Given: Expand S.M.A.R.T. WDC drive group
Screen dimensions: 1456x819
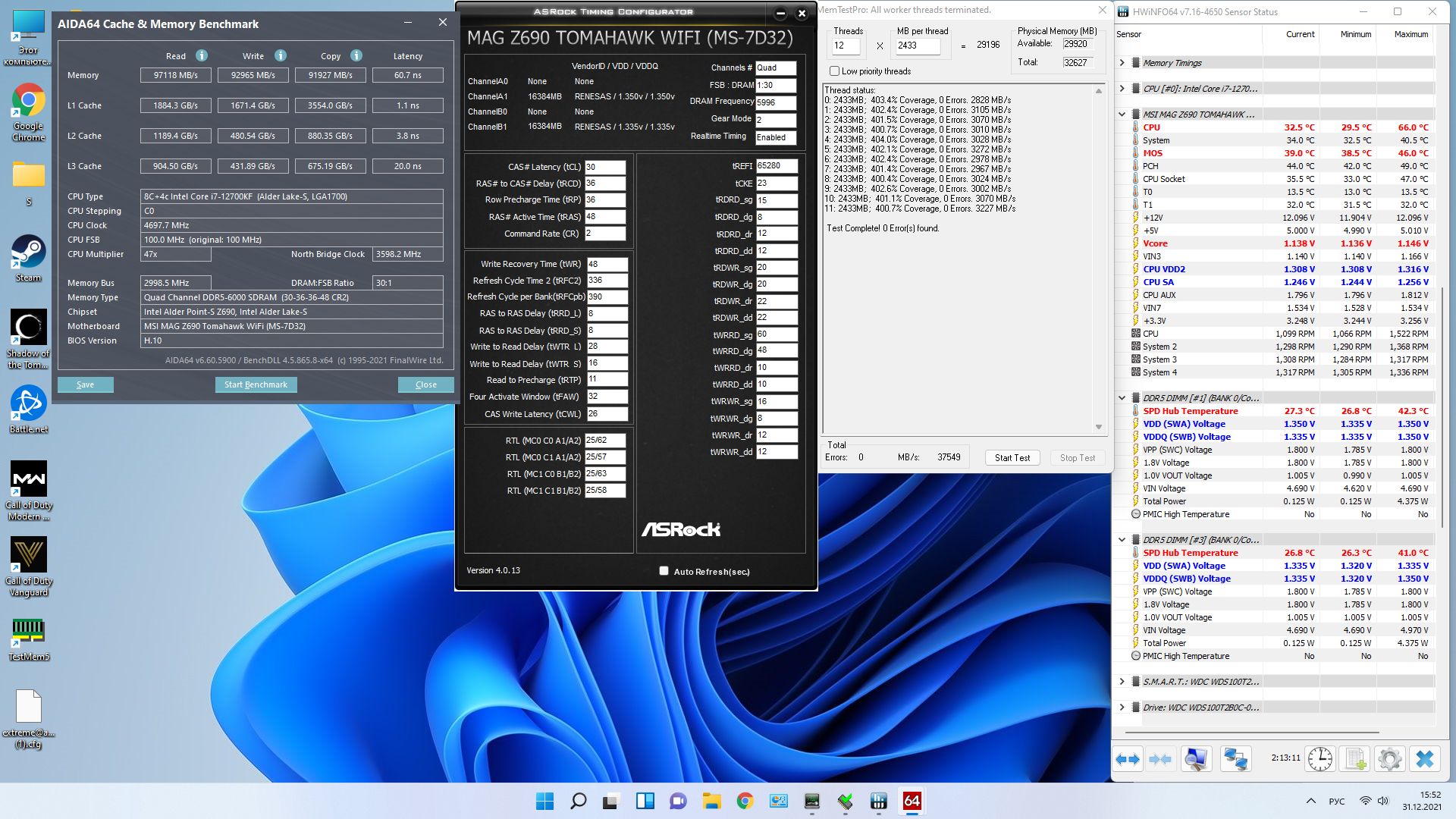Looking at the screenshot, I should (1122, 682).
